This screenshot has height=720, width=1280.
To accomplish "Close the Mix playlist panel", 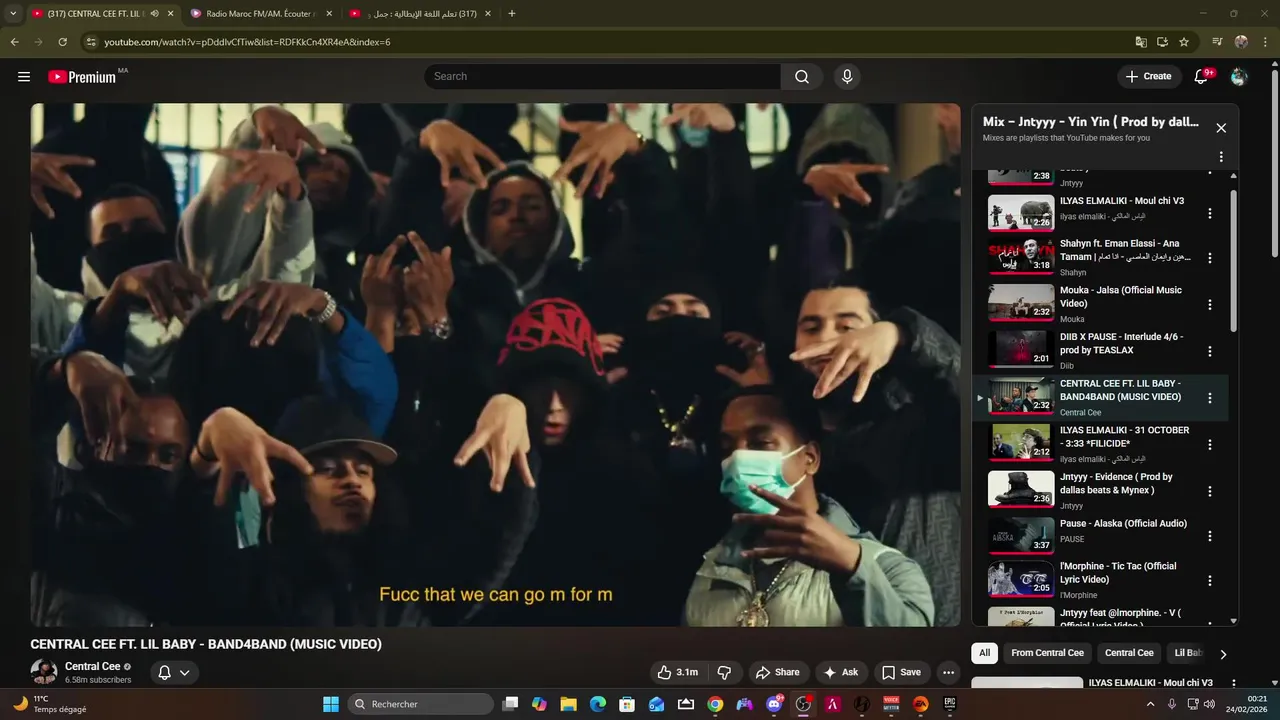I will (1221, 128).
